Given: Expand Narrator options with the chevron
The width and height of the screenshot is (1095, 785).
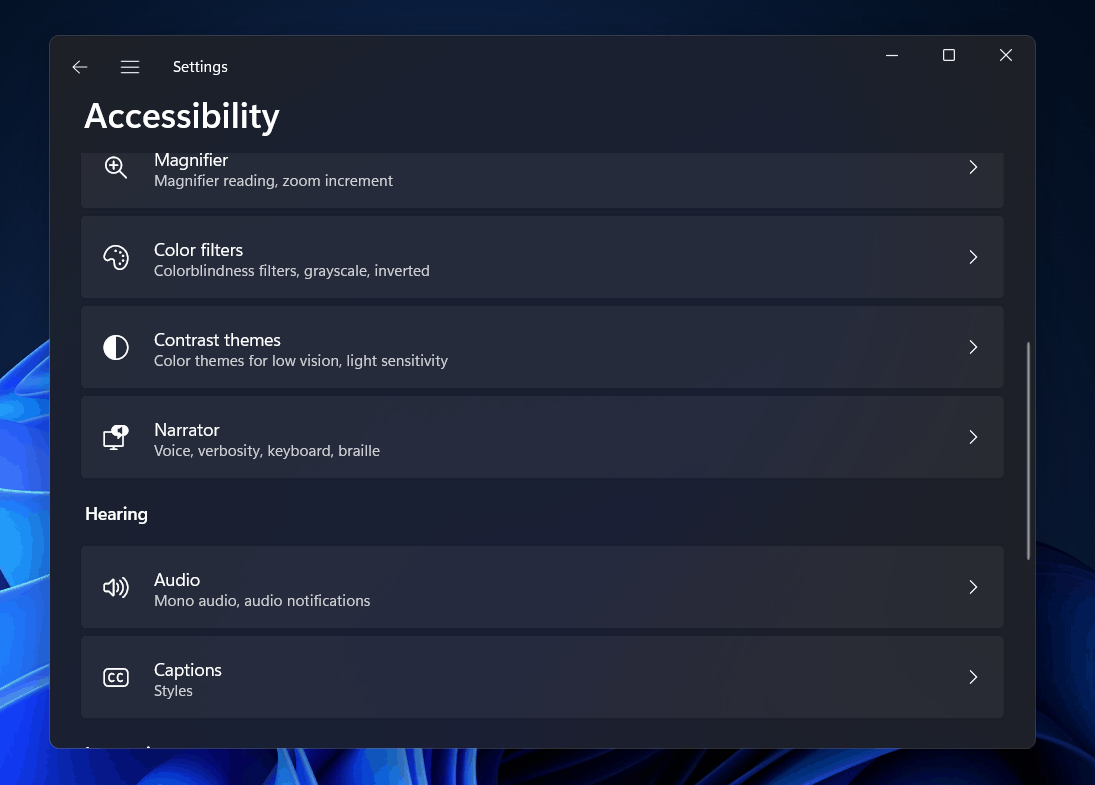Looking at the screenshot, I should [x=973, y=438].
